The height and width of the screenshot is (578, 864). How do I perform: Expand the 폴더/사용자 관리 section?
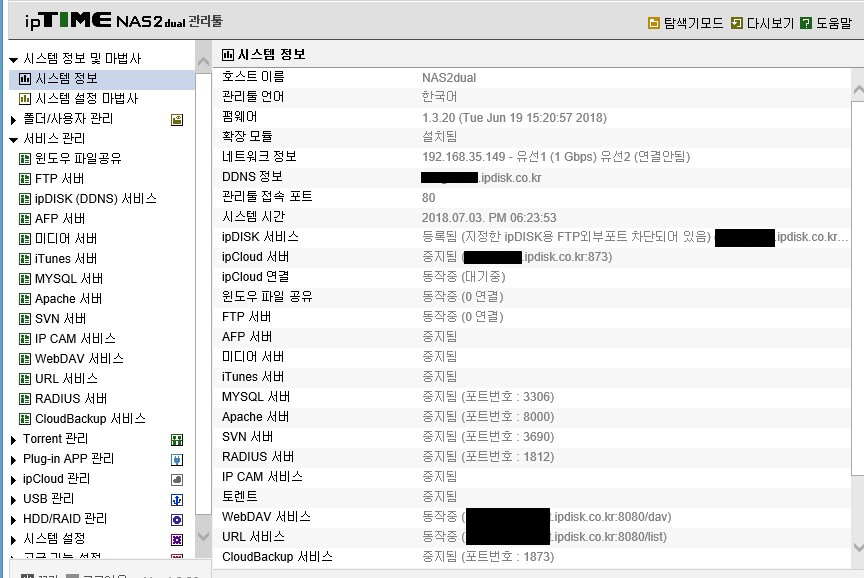pos(14,120)
